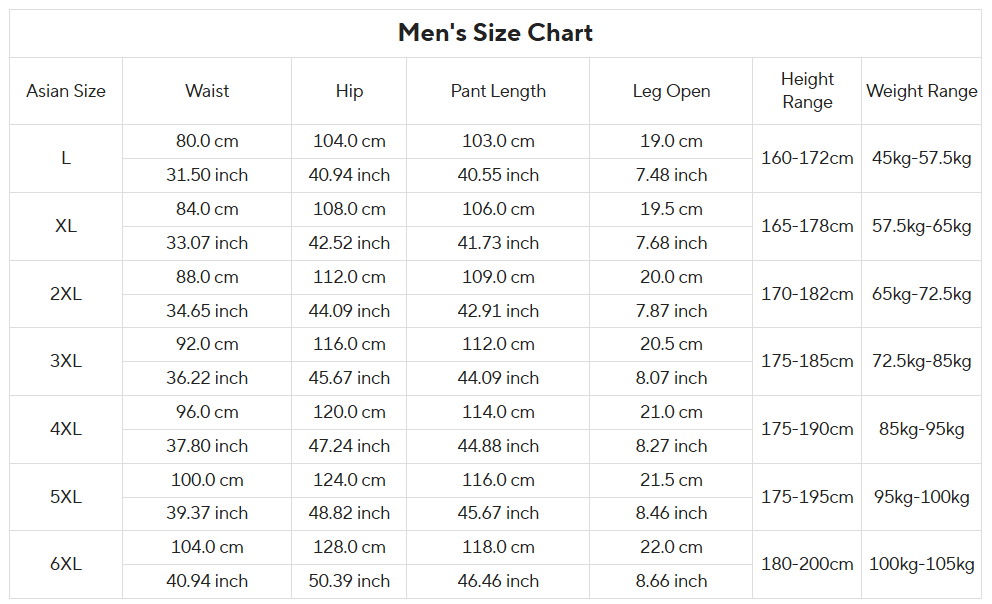The image size is (992, 604).
Task: Select the L size row label
Action: pyautogui.click(x=66, y=158)
